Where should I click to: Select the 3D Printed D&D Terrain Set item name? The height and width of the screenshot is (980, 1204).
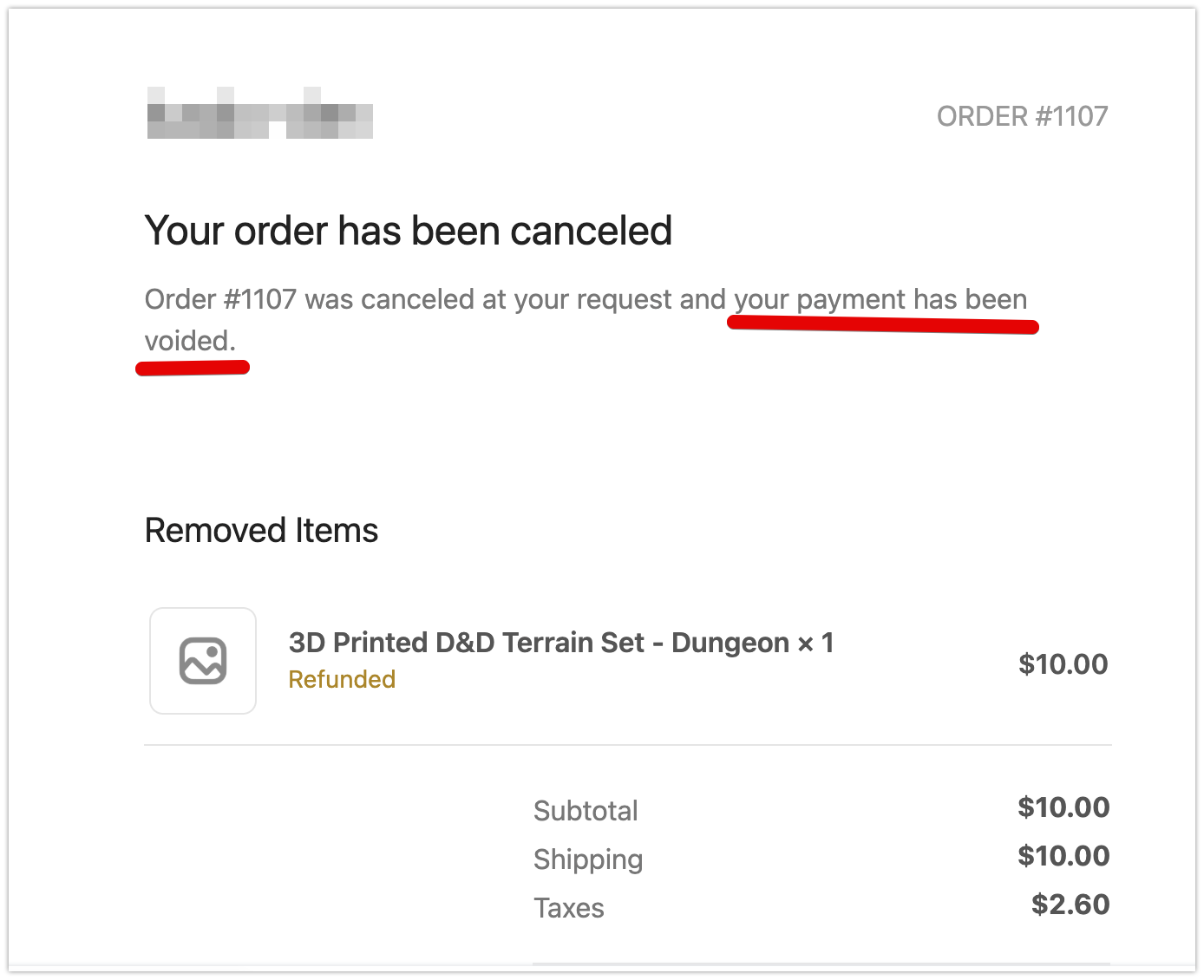560,643
